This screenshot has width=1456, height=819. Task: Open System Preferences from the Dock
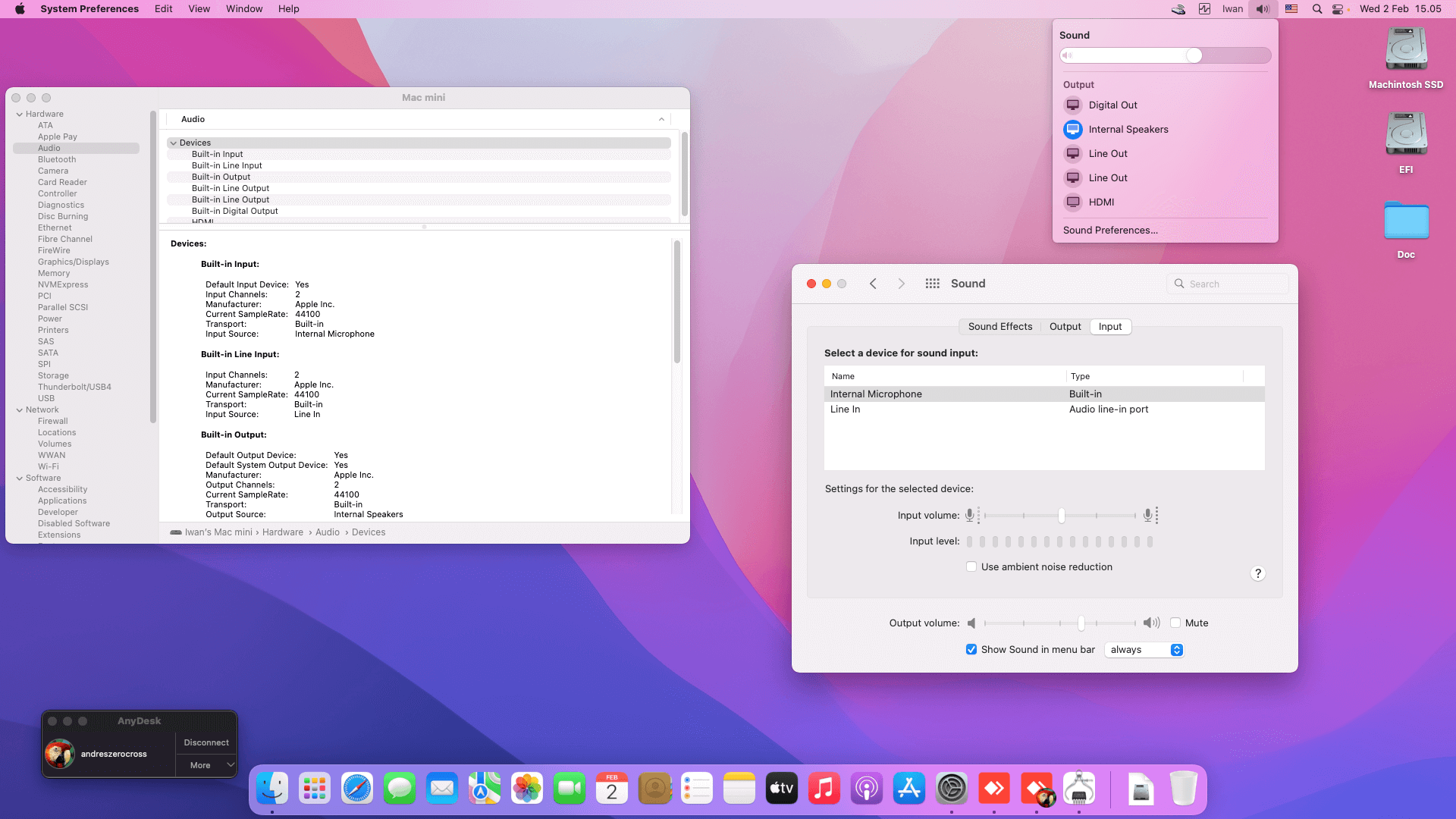pyautogui.click(x=951, y=789)
